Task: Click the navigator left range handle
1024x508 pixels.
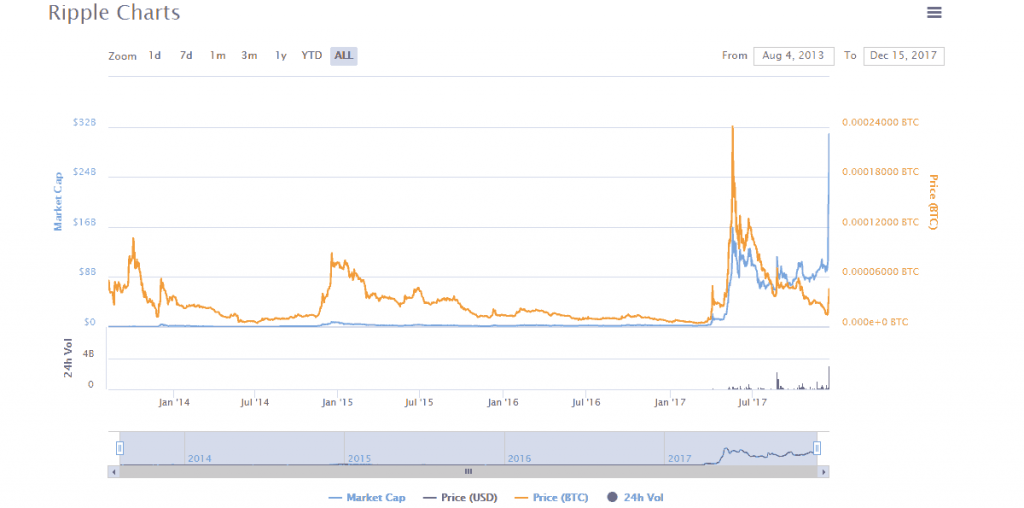Action: (120, 448)
